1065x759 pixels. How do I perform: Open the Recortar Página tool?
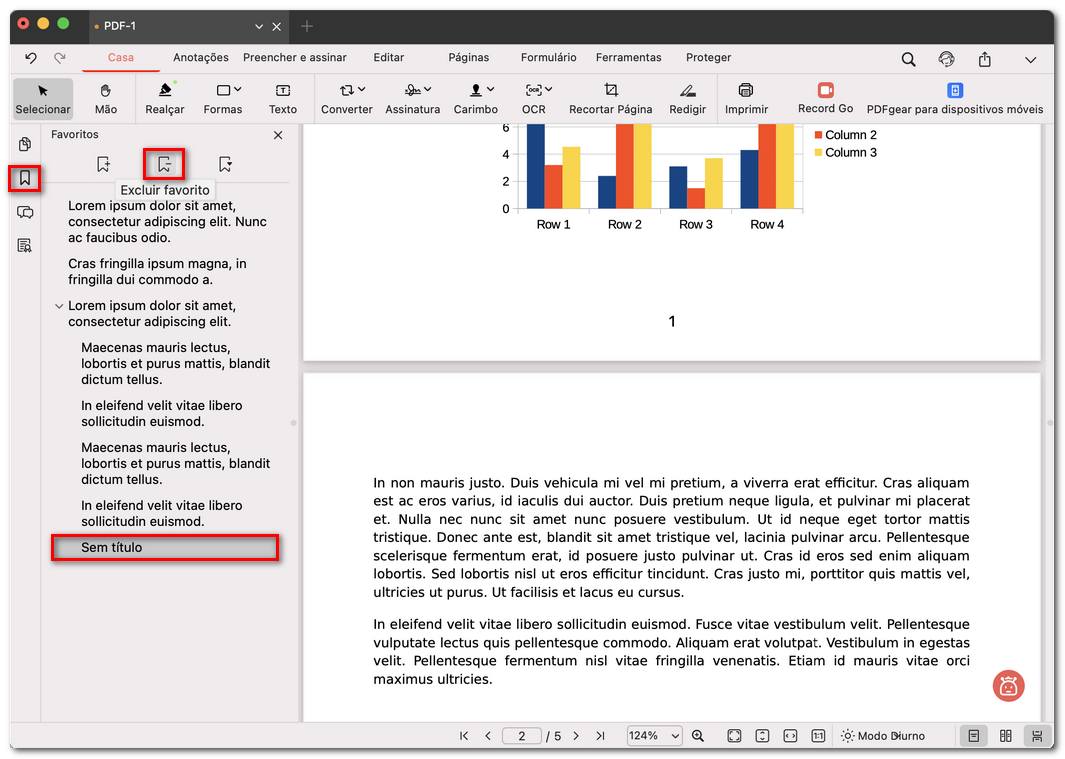pyautogui.click(x=610, y=99)
